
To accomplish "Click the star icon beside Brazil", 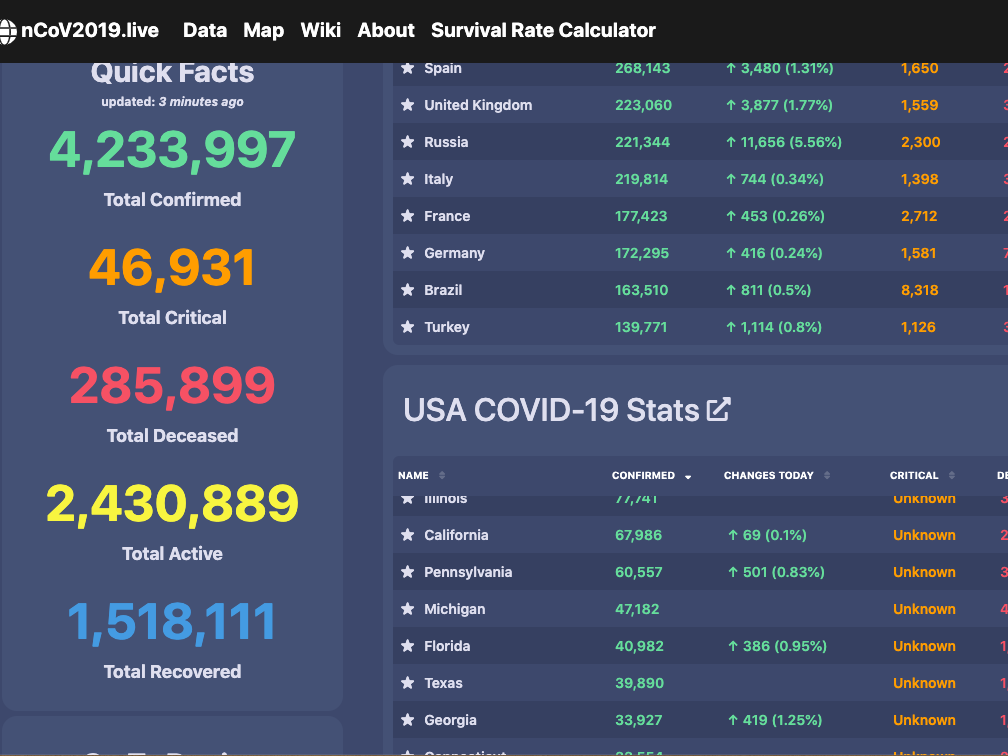I will 407,290.
